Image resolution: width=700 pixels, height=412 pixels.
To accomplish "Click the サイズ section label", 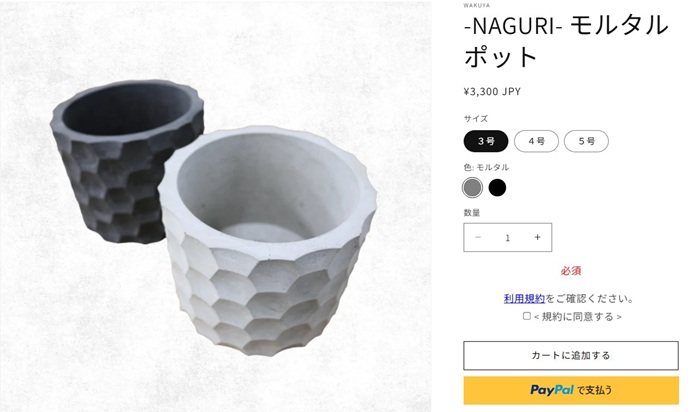I will [x=476, y=119].
